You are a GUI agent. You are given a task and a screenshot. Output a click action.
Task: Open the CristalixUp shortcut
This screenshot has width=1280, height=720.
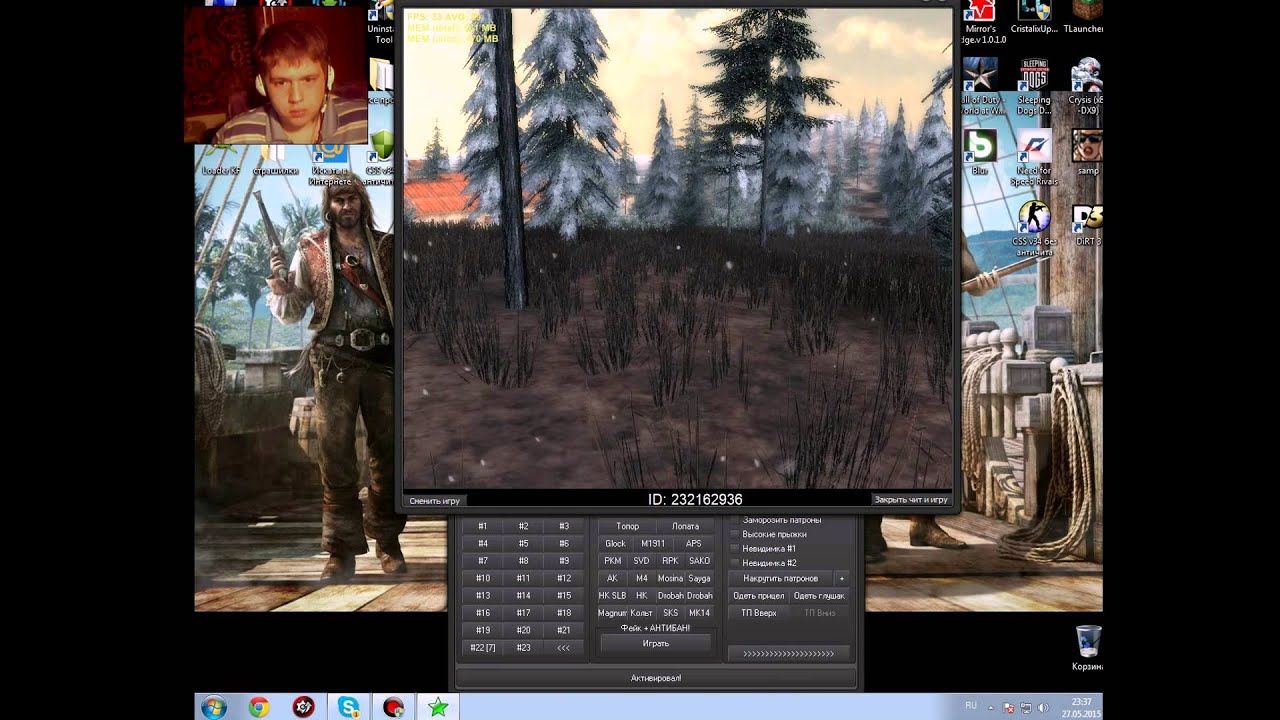(x=1034, y=17)
